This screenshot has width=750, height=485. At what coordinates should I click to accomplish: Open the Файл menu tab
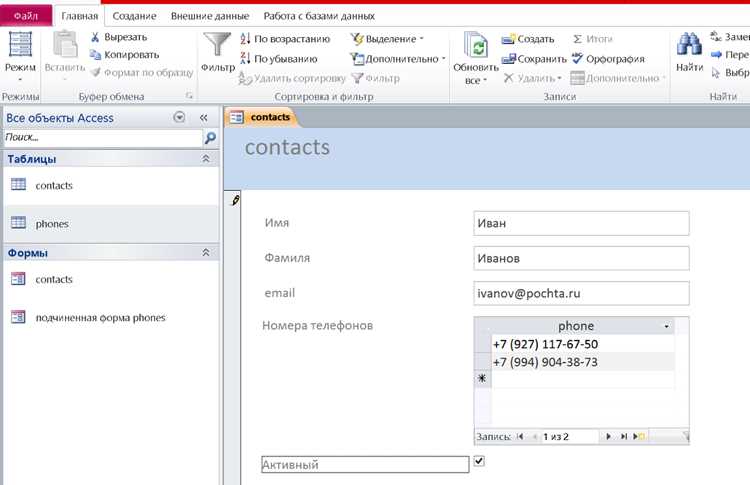point(26,16)
